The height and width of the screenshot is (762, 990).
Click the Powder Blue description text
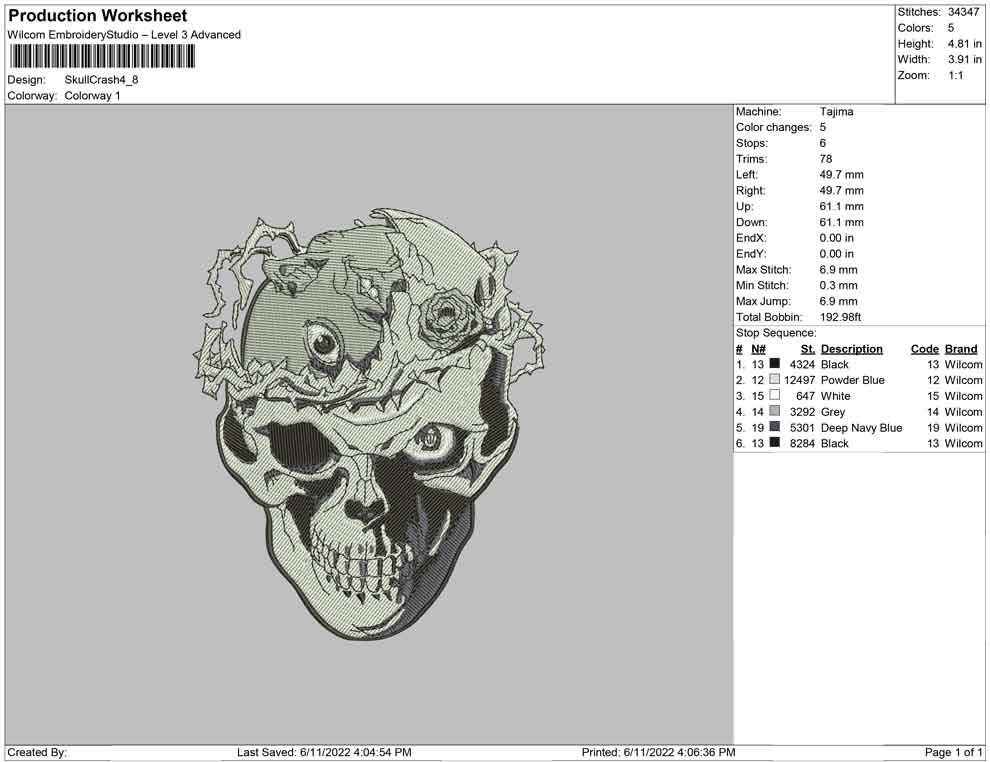(852, 380)
